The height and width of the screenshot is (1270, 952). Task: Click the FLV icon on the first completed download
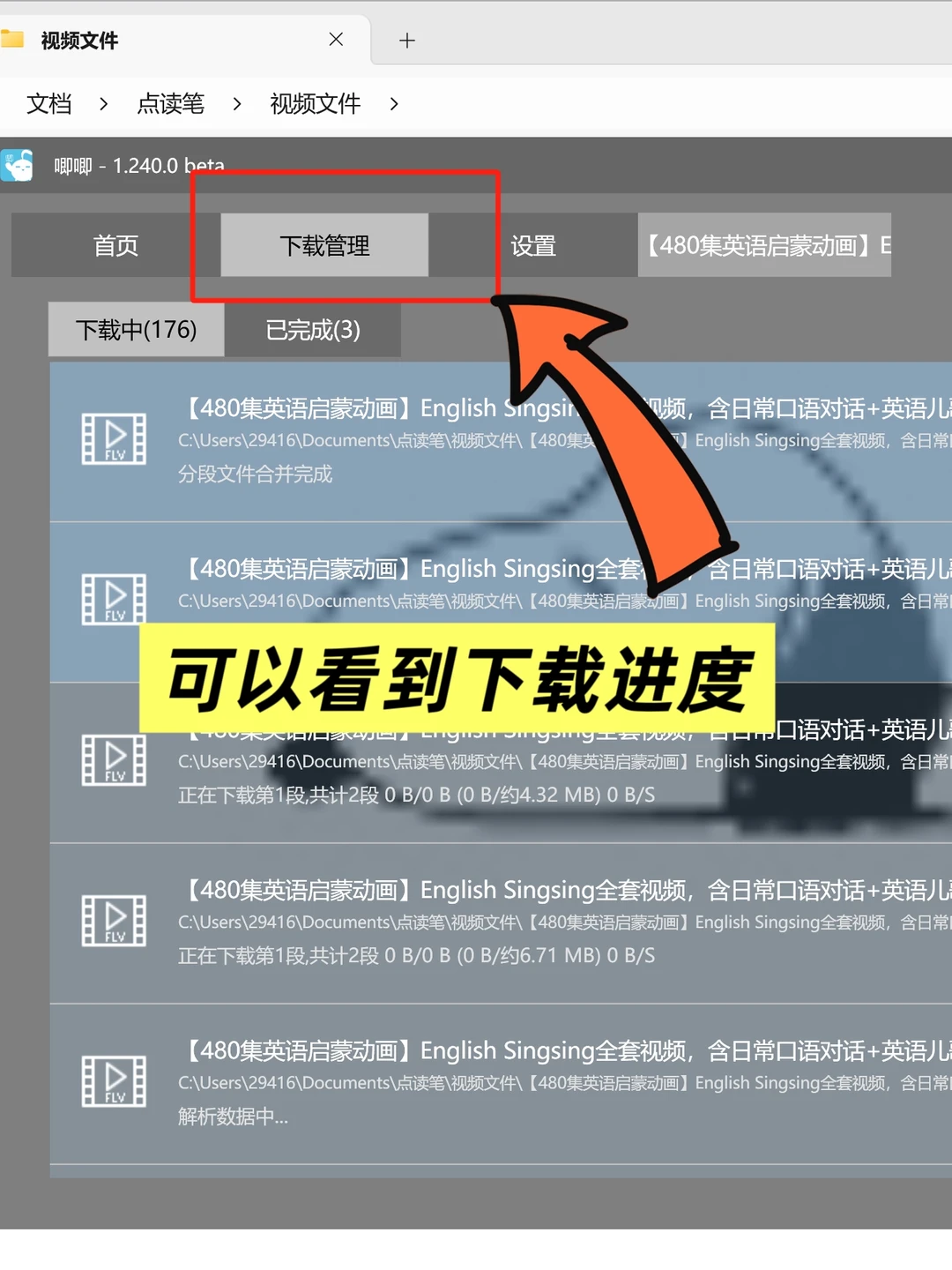tap(113, 439)
